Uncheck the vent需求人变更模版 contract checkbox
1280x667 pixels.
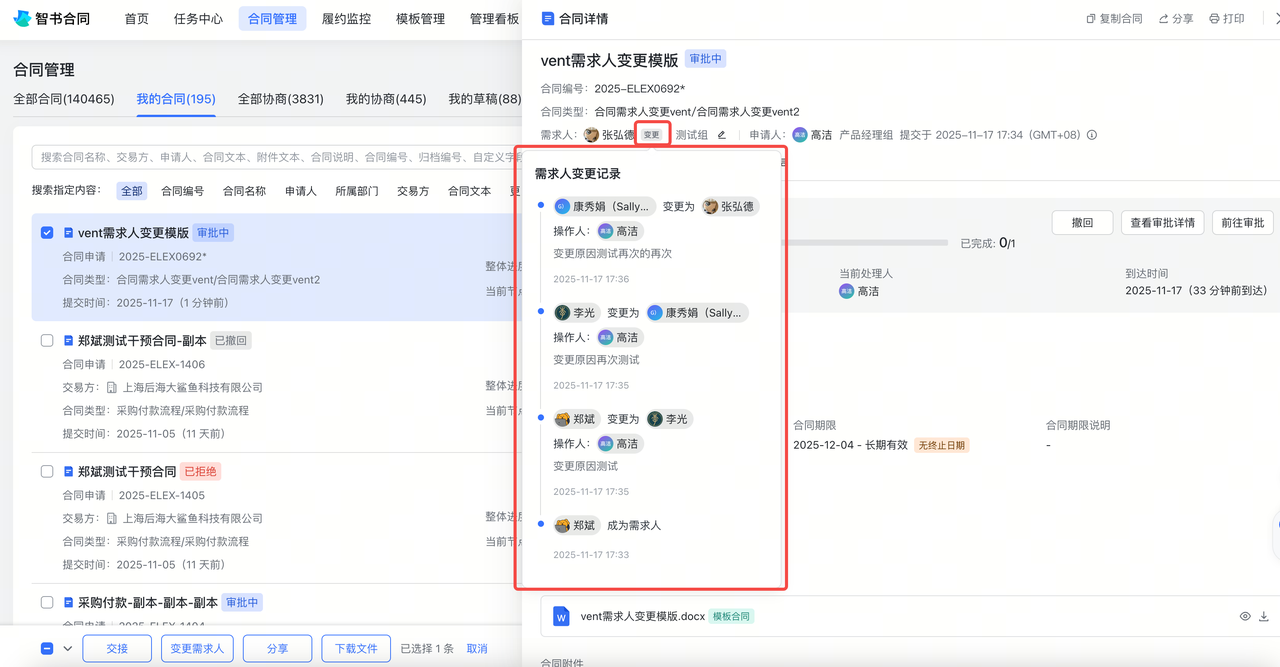tap(46, 231)
